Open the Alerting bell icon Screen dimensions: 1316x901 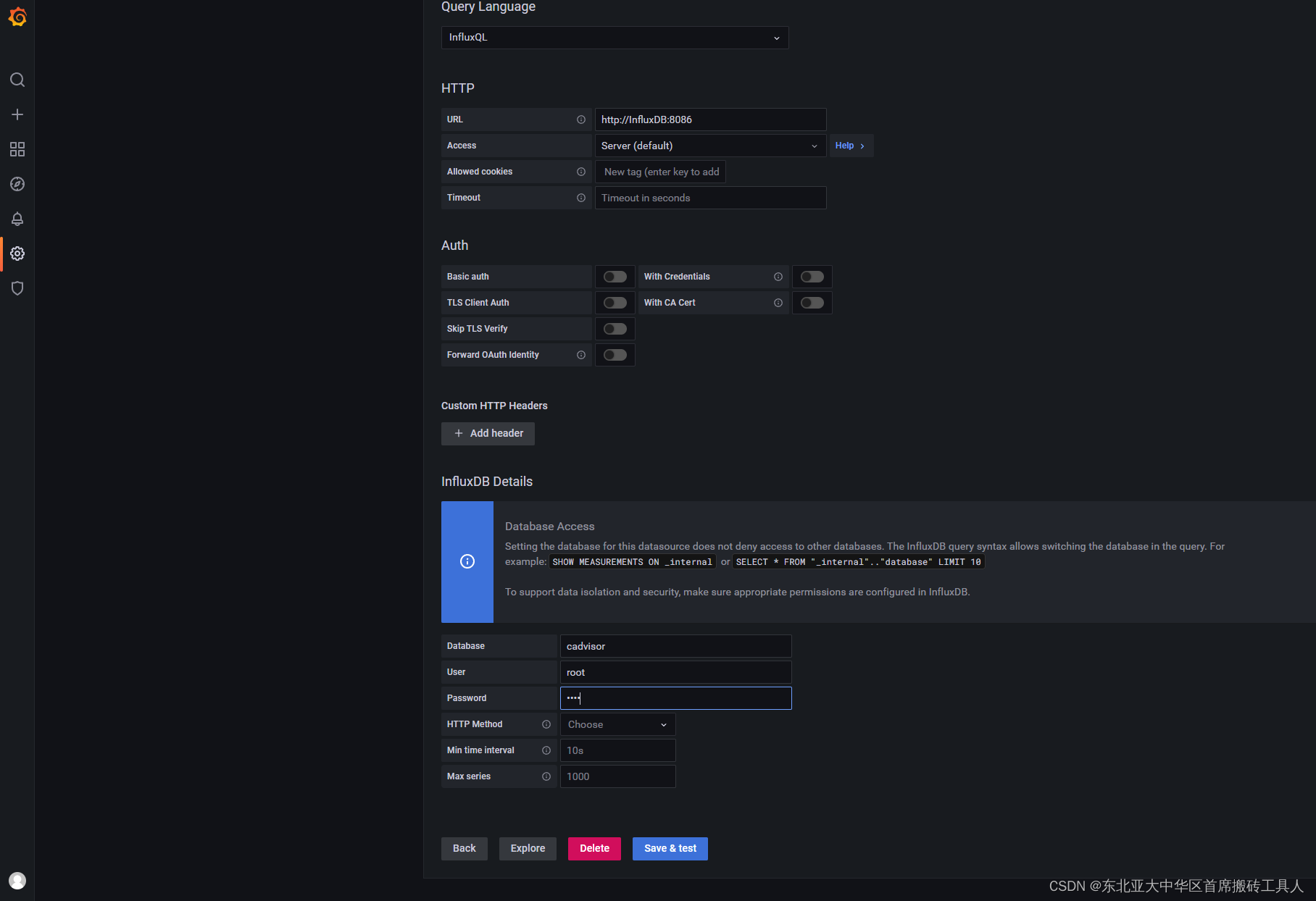click(17, 219)
